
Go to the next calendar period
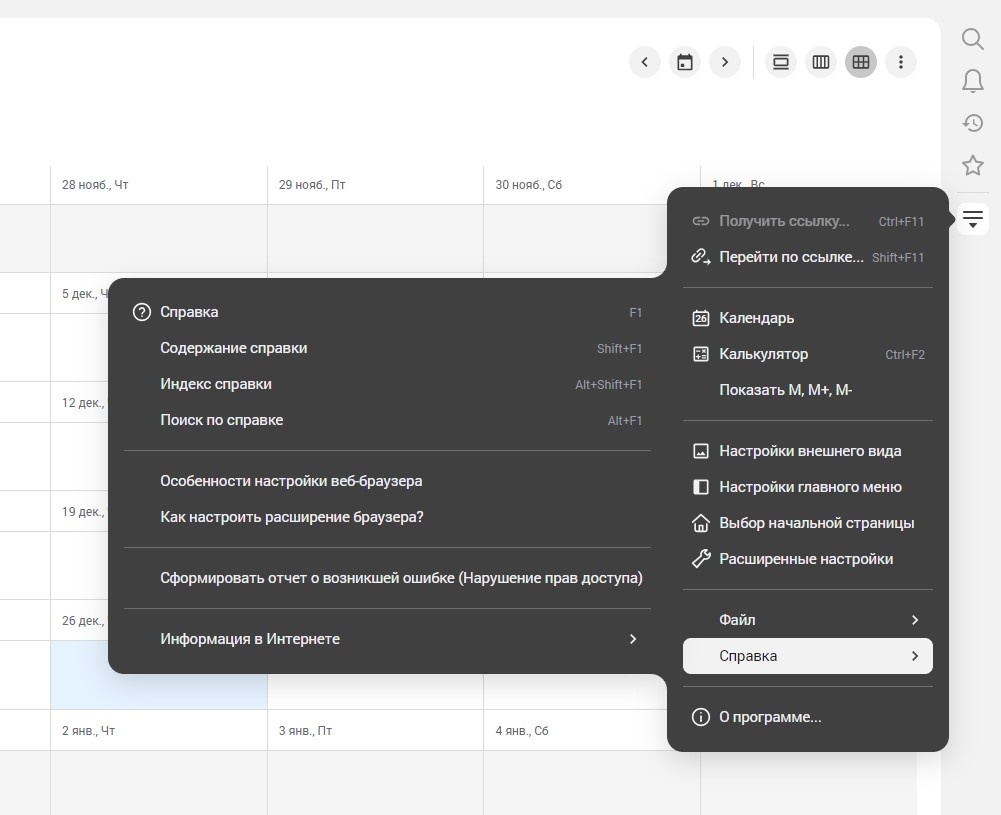click(x=725, y=62)
